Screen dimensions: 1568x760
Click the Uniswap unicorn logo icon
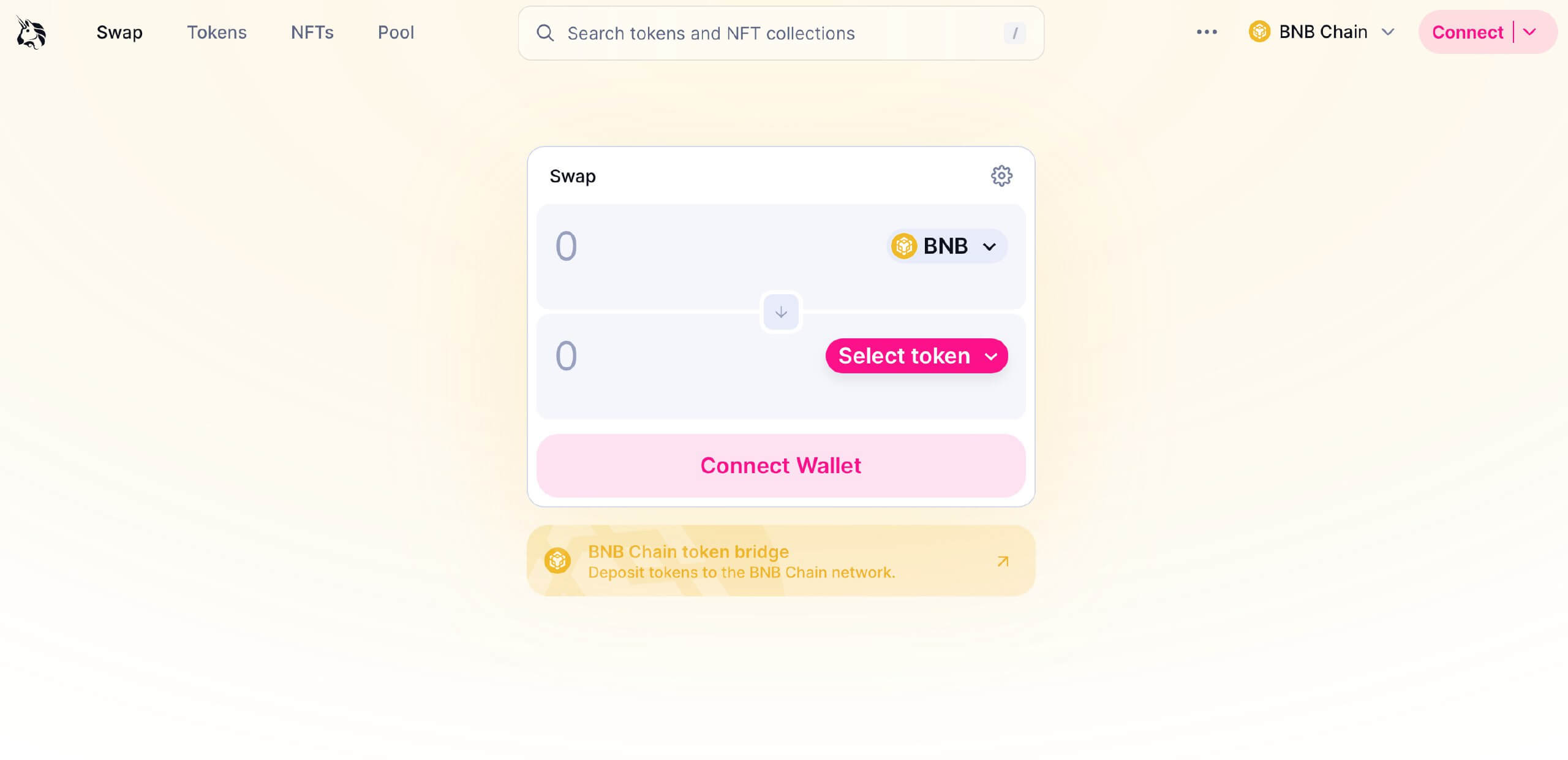(x=33, y=32)
